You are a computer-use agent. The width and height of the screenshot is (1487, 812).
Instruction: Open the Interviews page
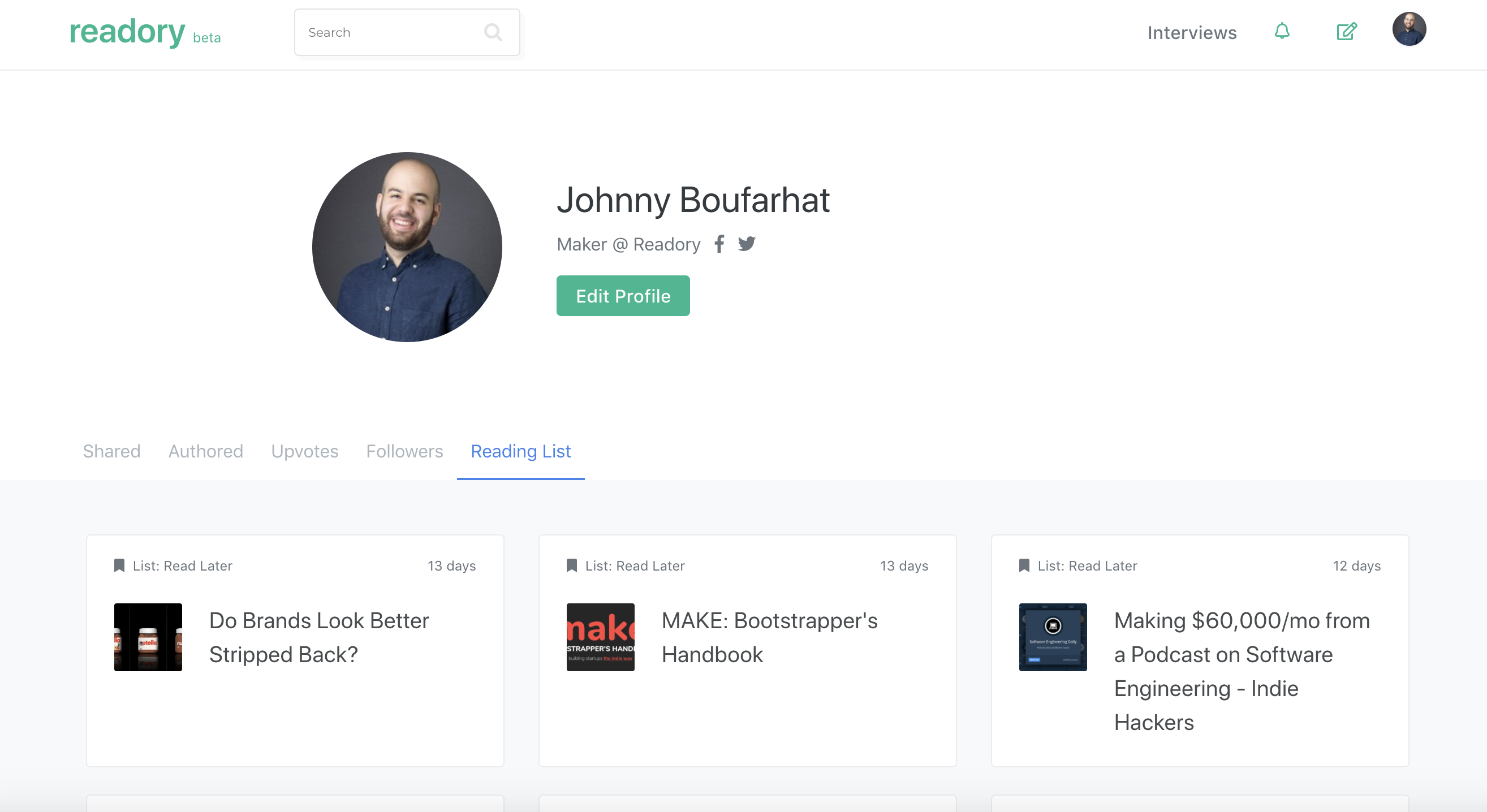click(1191, 33)
